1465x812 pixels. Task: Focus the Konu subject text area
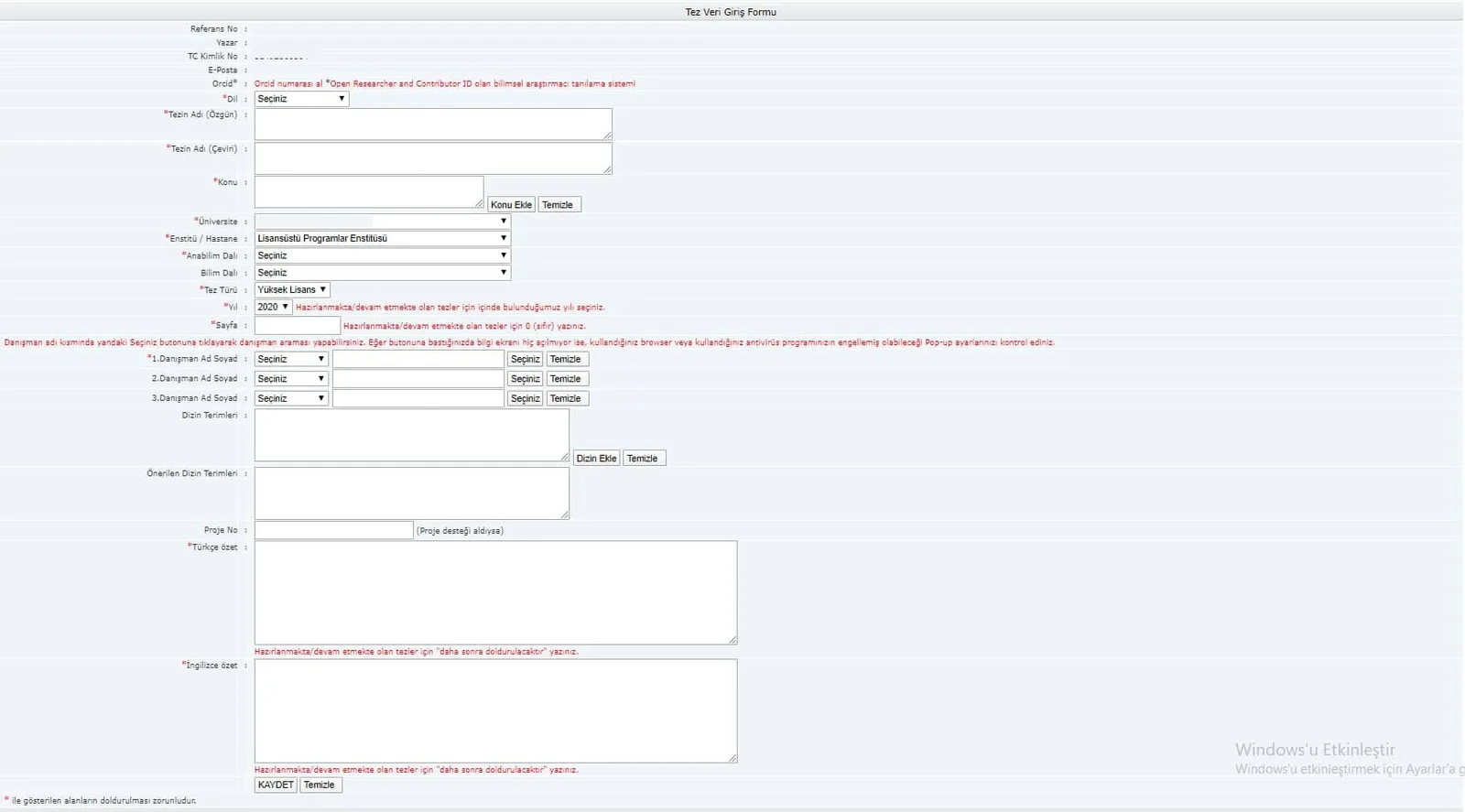click(369, 192)
